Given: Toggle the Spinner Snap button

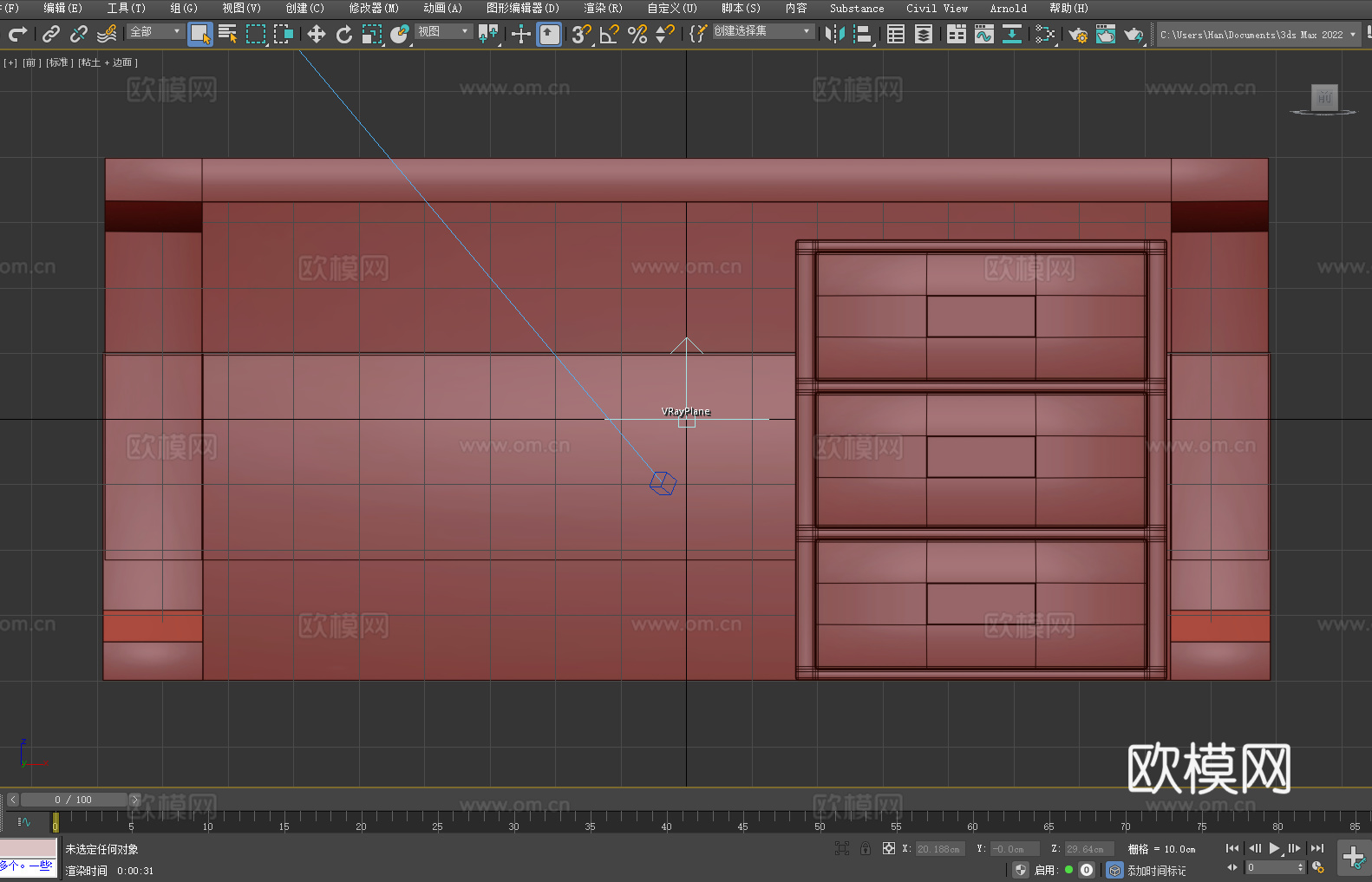Looking at the screenshot, I should 665,34.
